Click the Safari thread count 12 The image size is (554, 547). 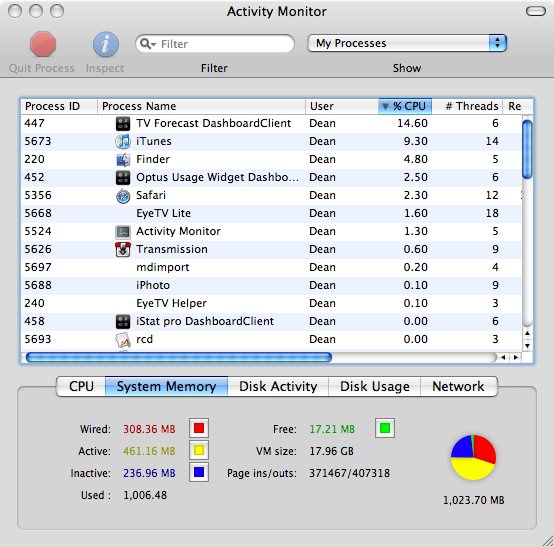(x=492, y=195)
